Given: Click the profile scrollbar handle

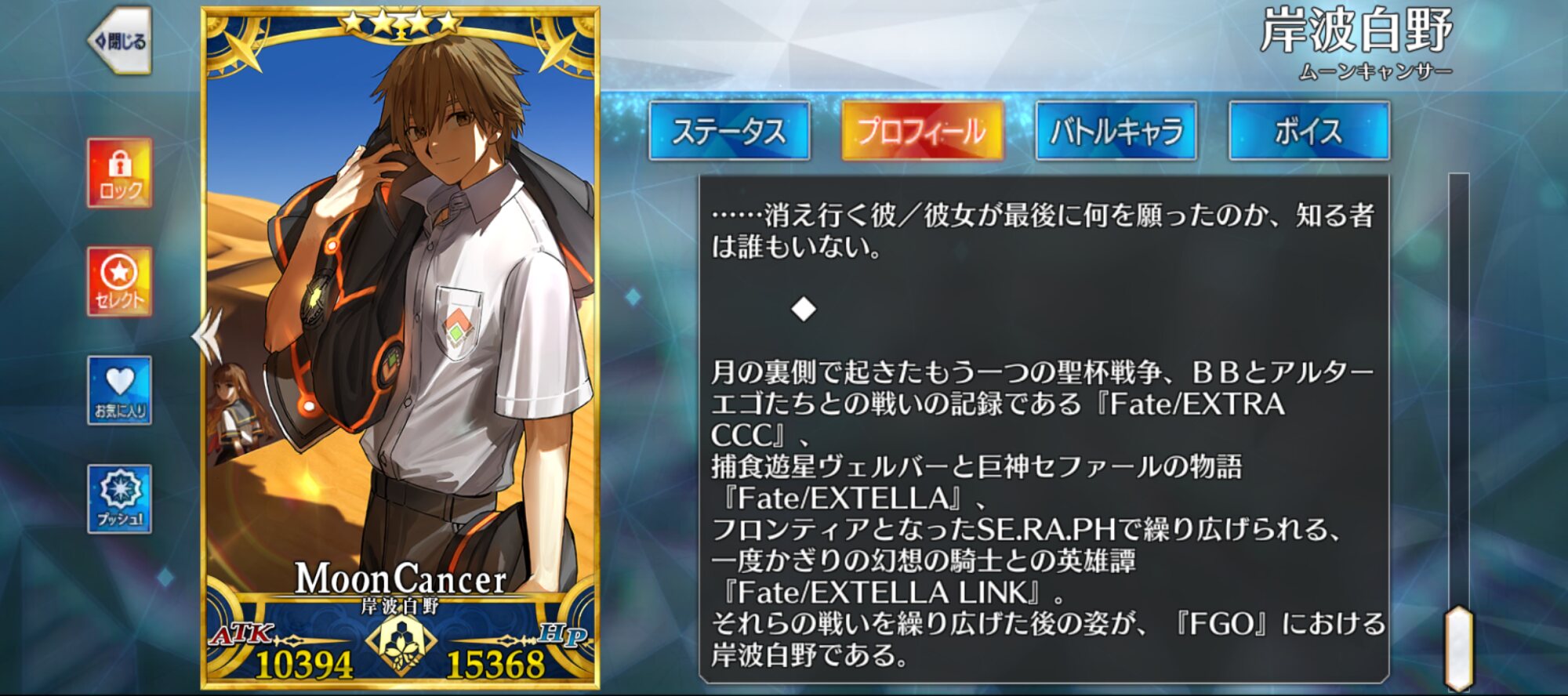Looking at the screenshot, I should [x=1458, y=647].
